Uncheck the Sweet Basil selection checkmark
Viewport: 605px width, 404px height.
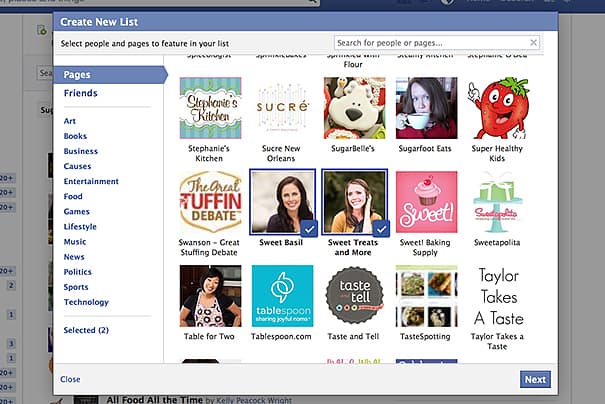(309, 229)
